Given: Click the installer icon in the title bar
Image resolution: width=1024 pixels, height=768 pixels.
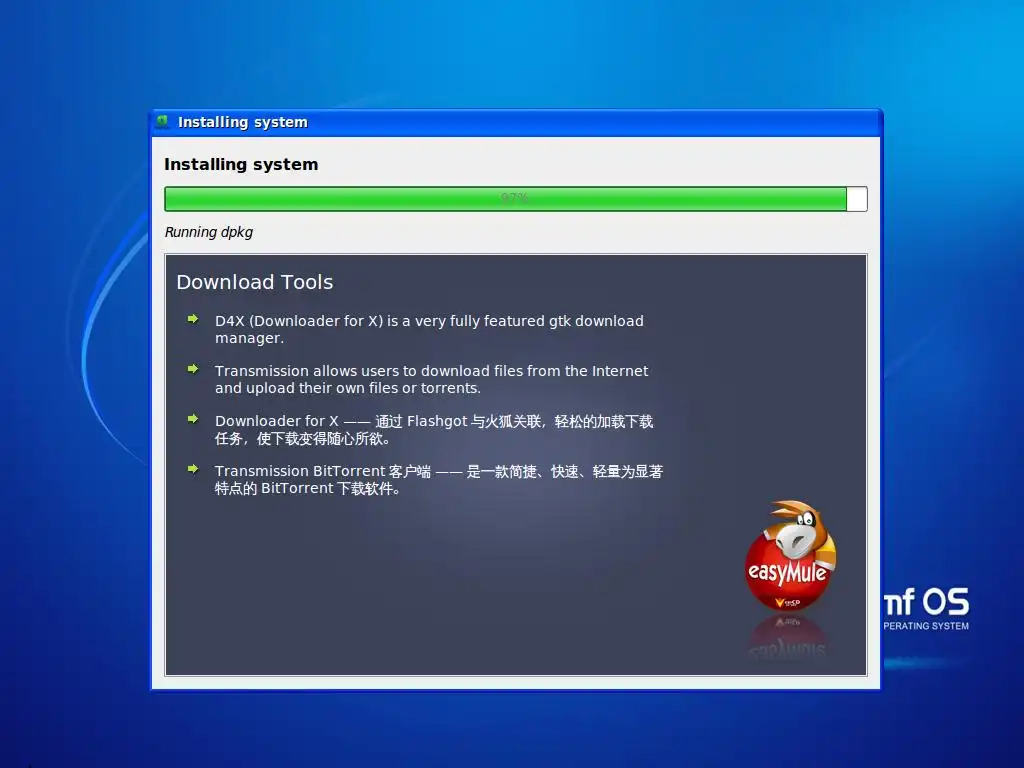Looking at the screenshot, I should pyautogui.click(x=162, y=121).
